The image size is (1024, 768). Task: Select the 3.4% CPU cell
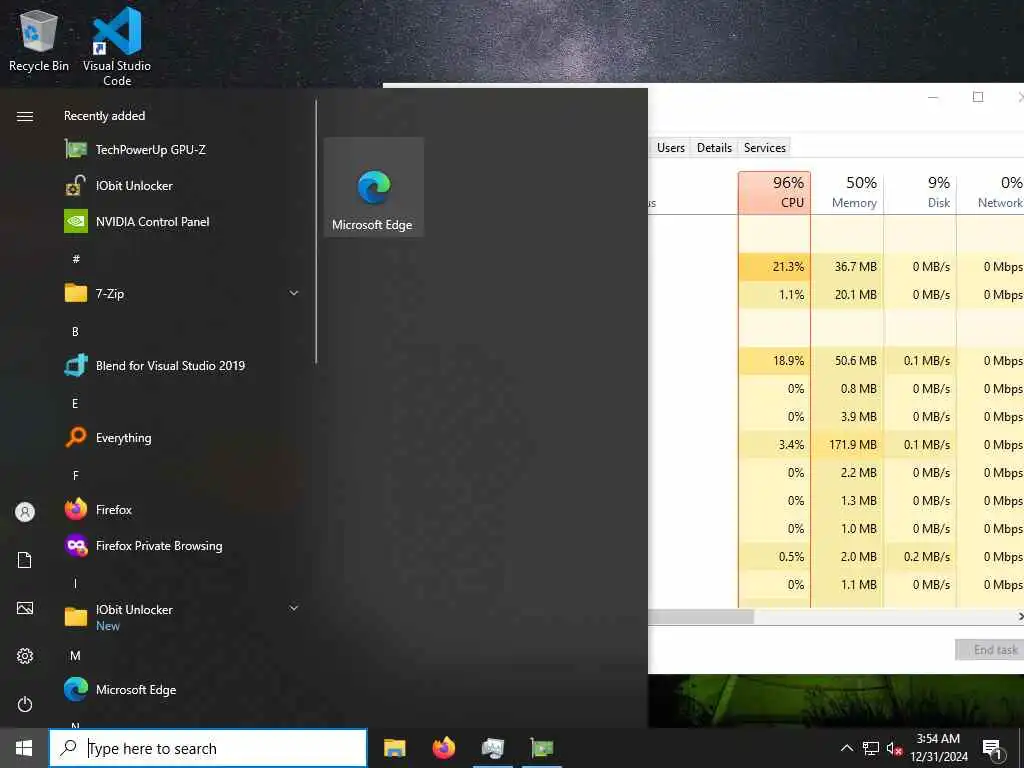click(x=775, y=445)
